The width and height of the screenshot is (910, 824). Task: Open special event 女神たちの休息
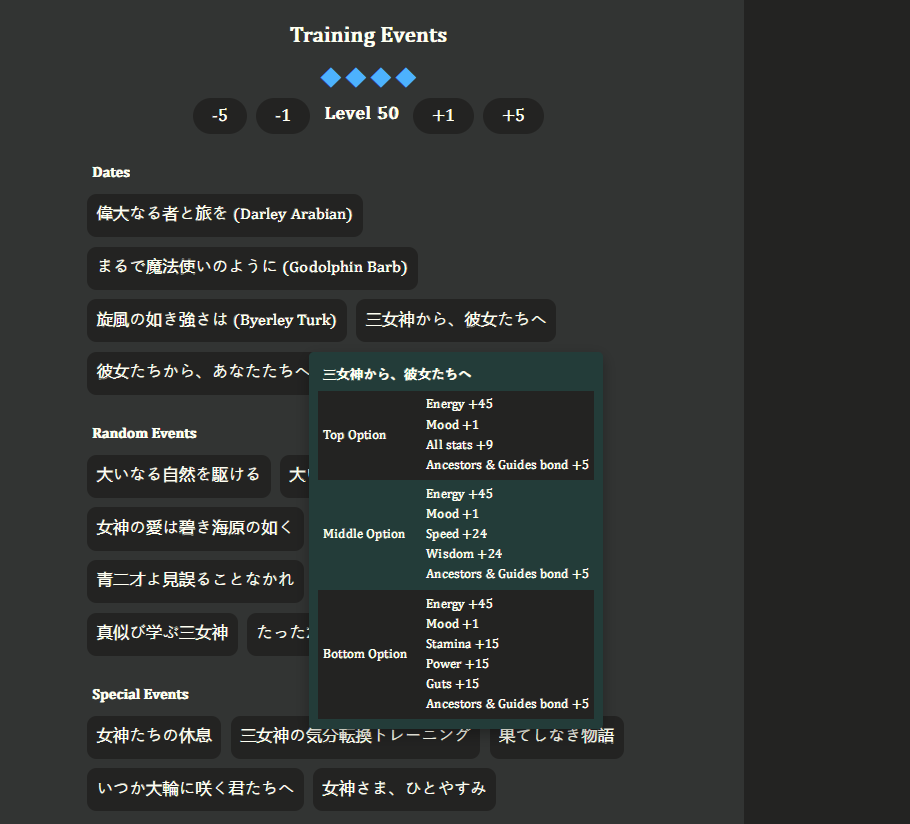(154, 737)
